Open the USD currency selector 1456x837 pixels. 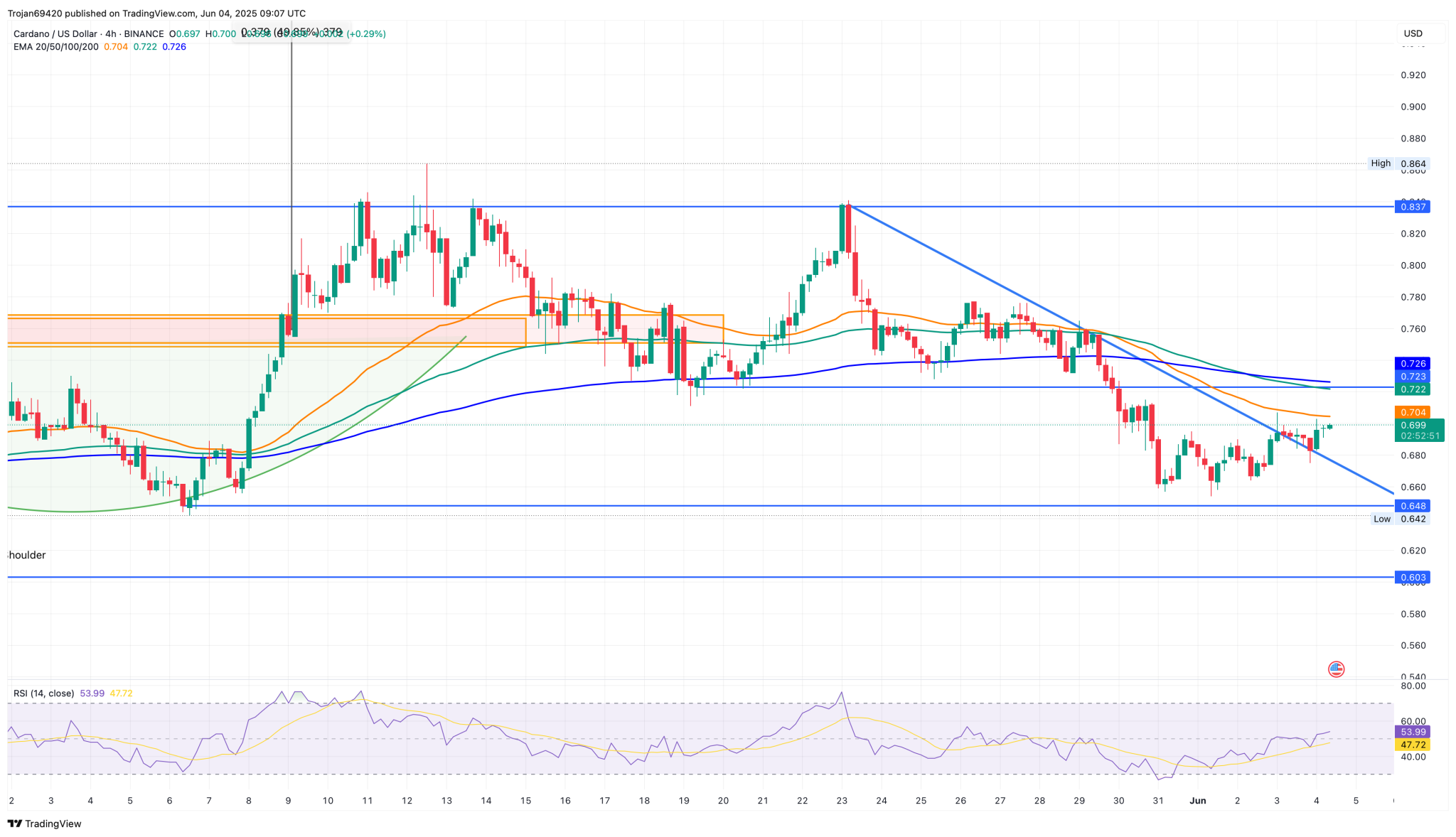pos(1413,33)
